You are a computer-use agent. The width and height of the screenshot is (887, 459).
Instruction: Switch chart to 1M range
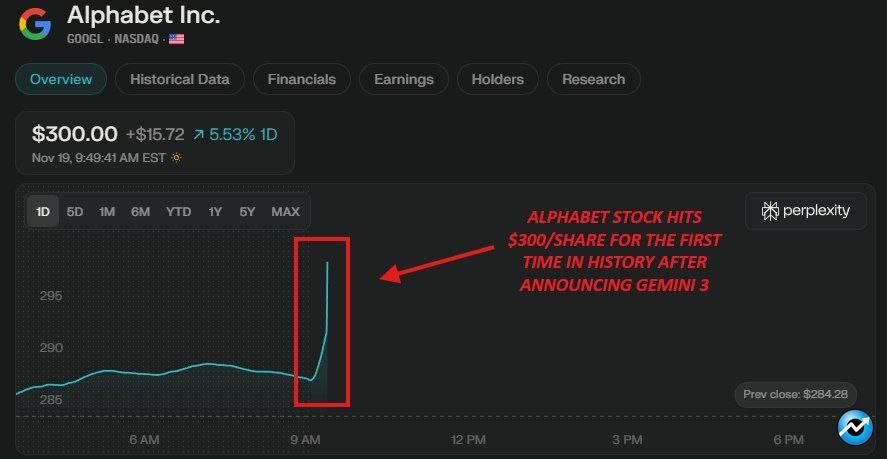[107, 211]
